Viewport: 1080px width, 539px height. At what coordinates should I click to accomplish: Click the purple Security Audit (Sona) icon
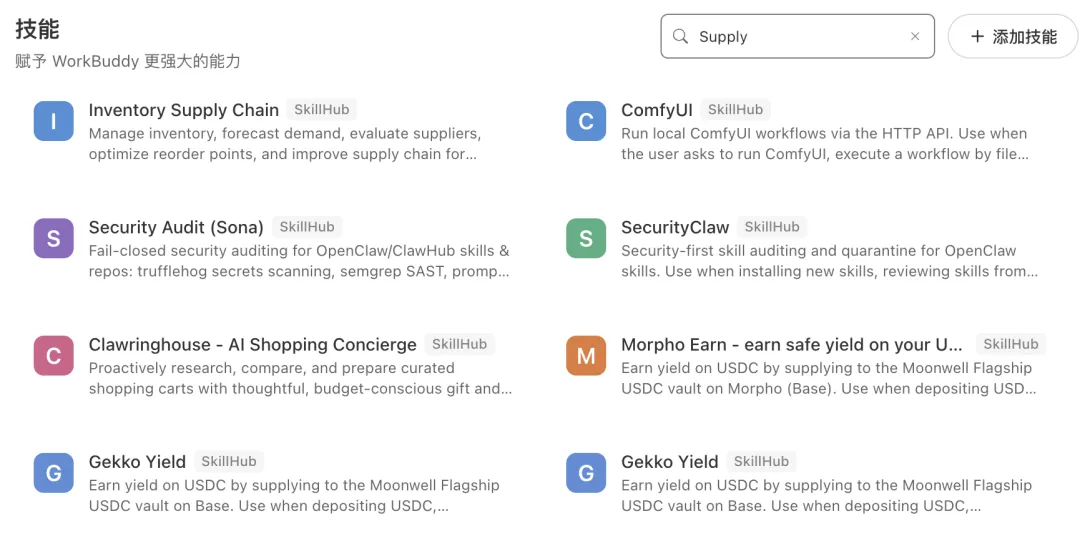(53, 239)
